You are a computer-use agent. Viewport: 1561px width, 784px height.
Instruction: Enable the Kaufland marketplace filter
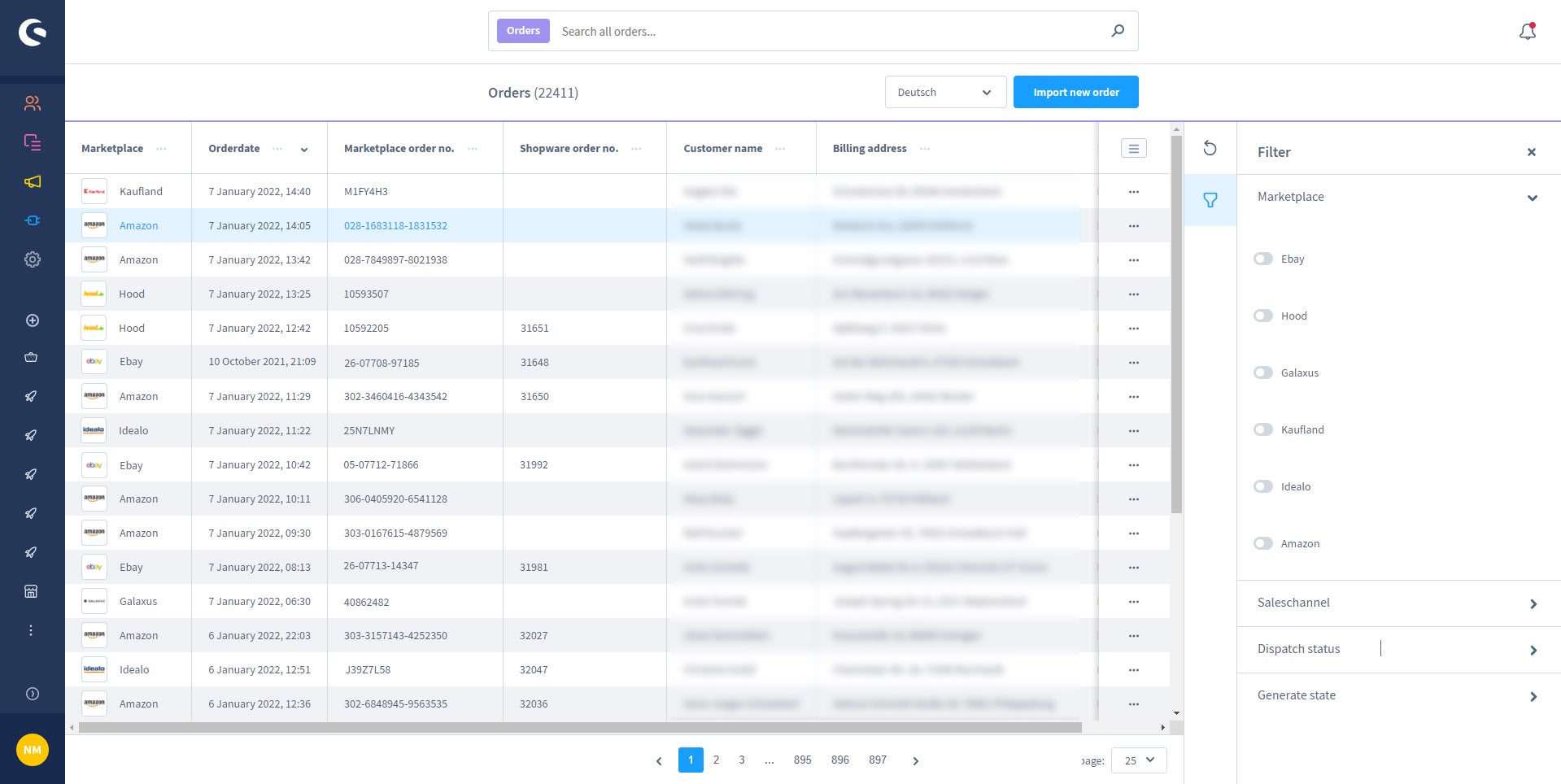point(1263,429)
